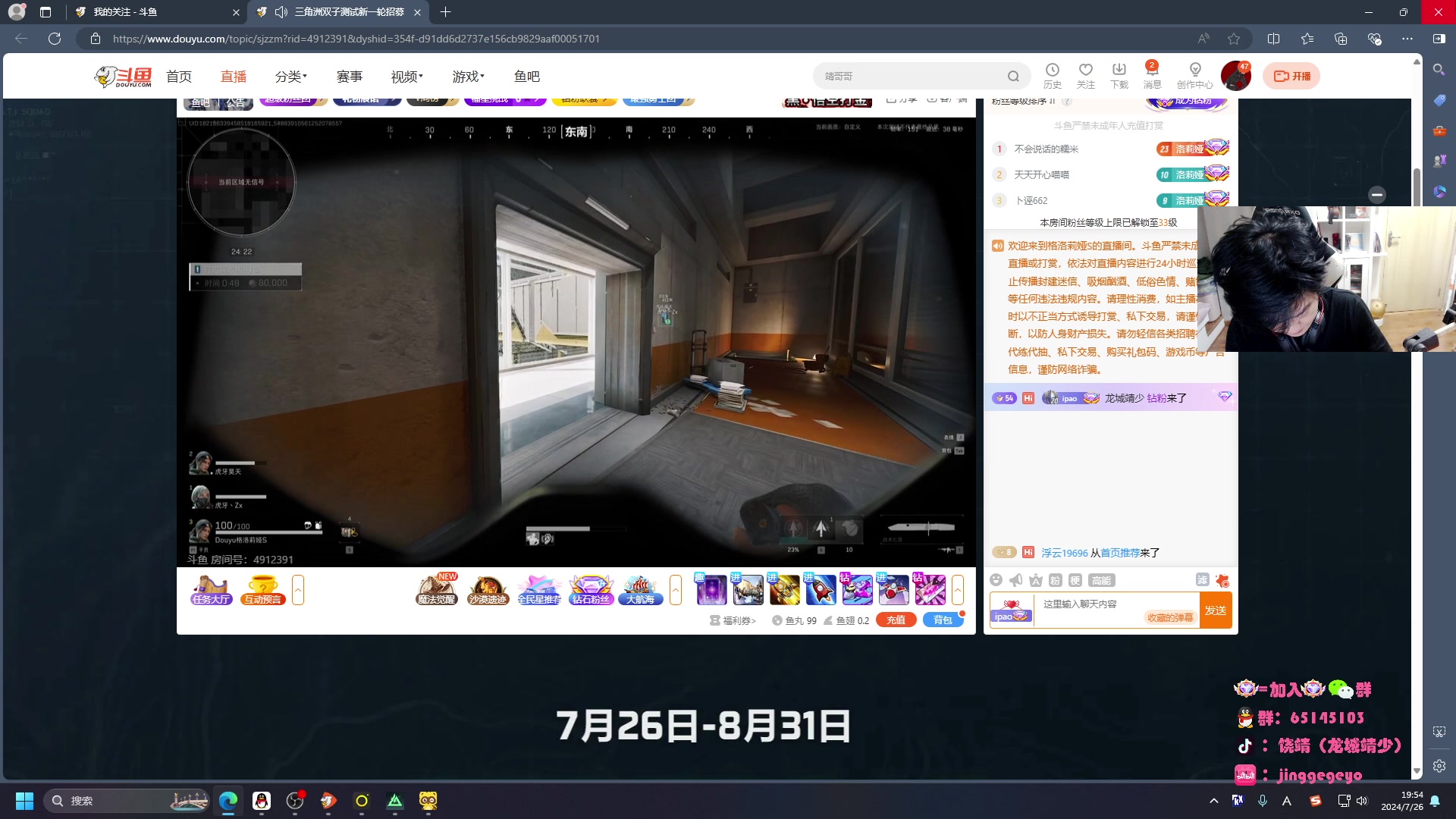
Task: Click the 发送 send button
Action: 1216,610
